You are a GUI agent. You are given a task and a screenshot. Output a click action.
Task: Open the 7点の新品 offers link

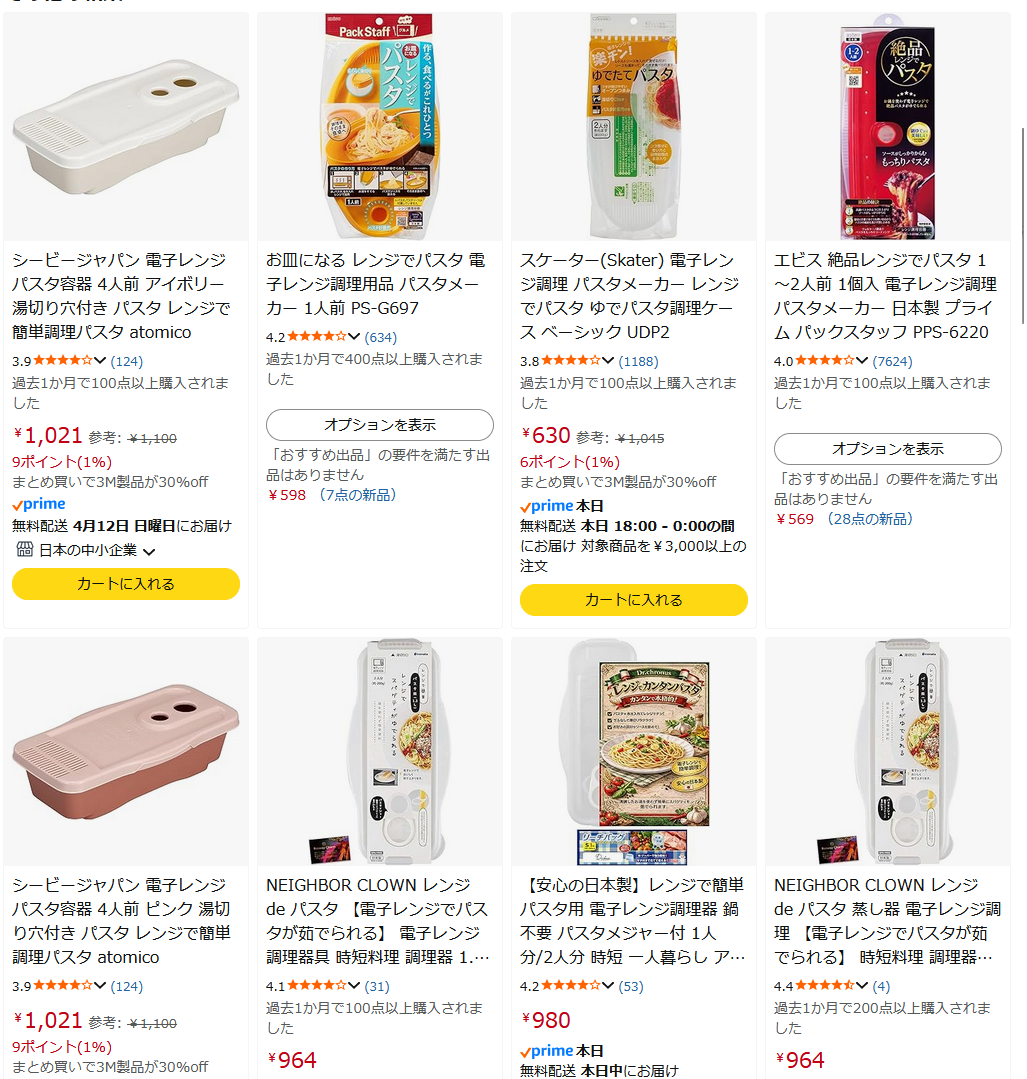pyautogui.click(x=357, y=495)
